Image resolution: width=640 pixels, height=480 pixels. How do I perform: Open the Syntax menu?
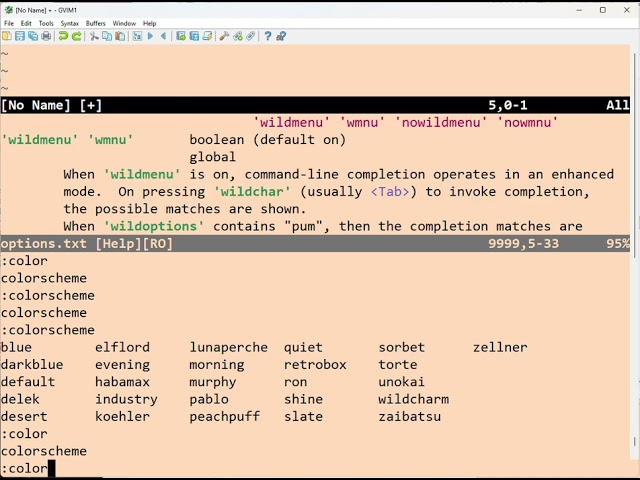click(70, 23)
